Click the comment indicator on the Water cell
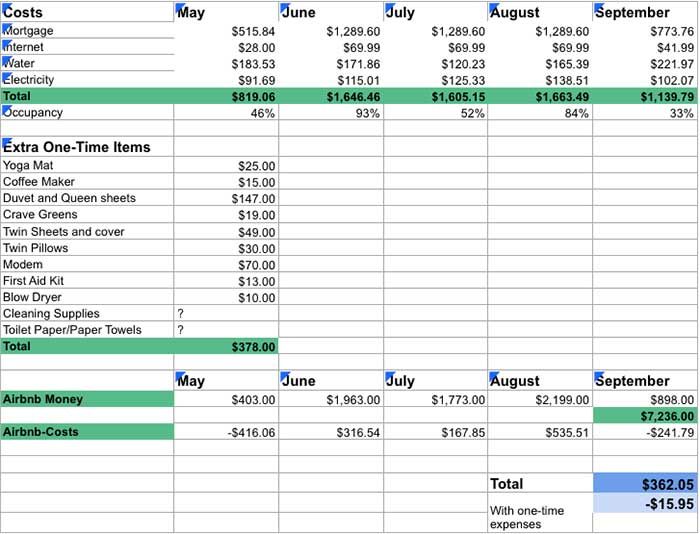Viewport: 700px width, 534px height. [x=5, y=59]
